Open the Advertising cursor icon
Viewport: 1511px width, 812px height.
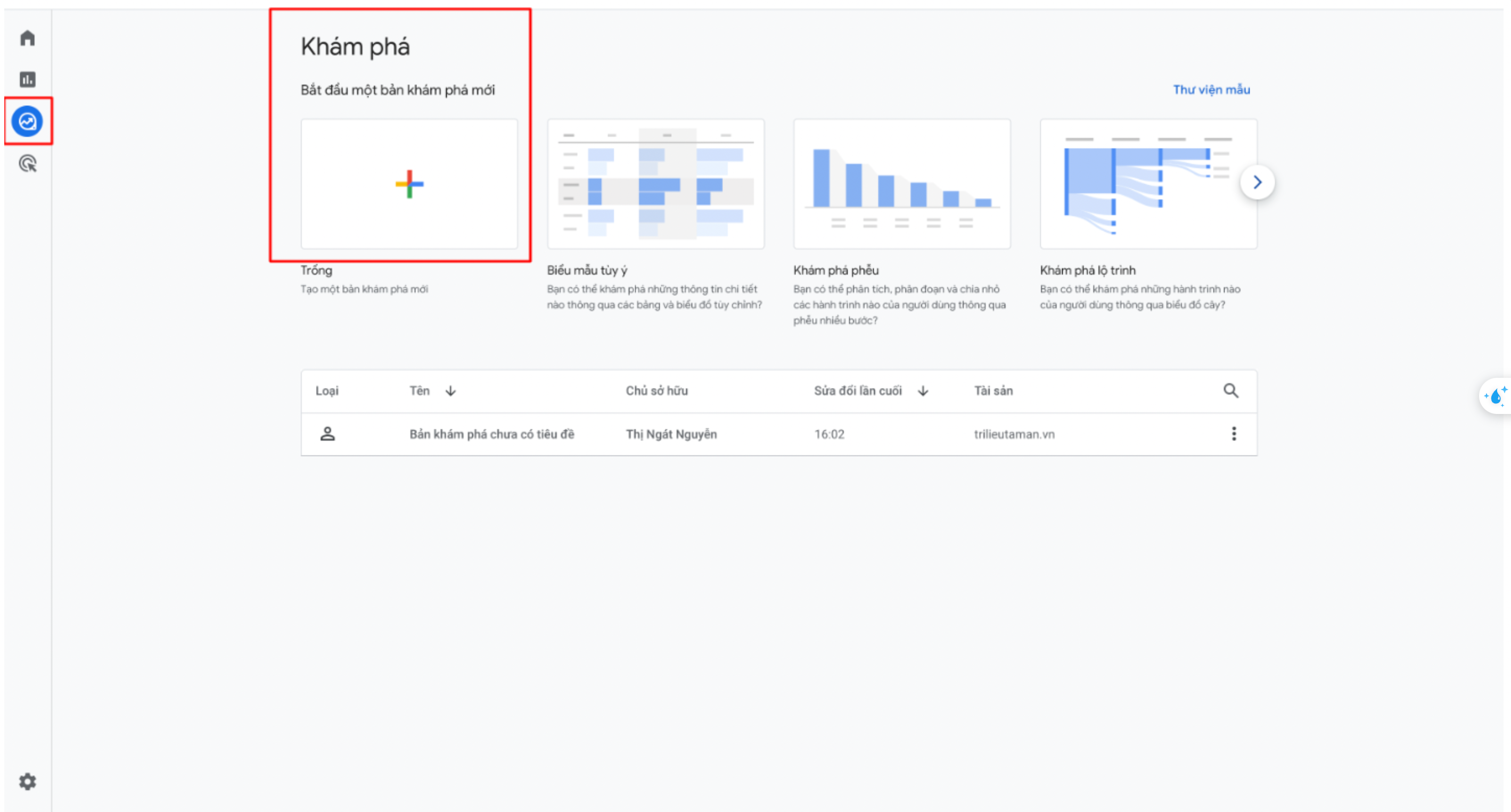coord(28,163)
